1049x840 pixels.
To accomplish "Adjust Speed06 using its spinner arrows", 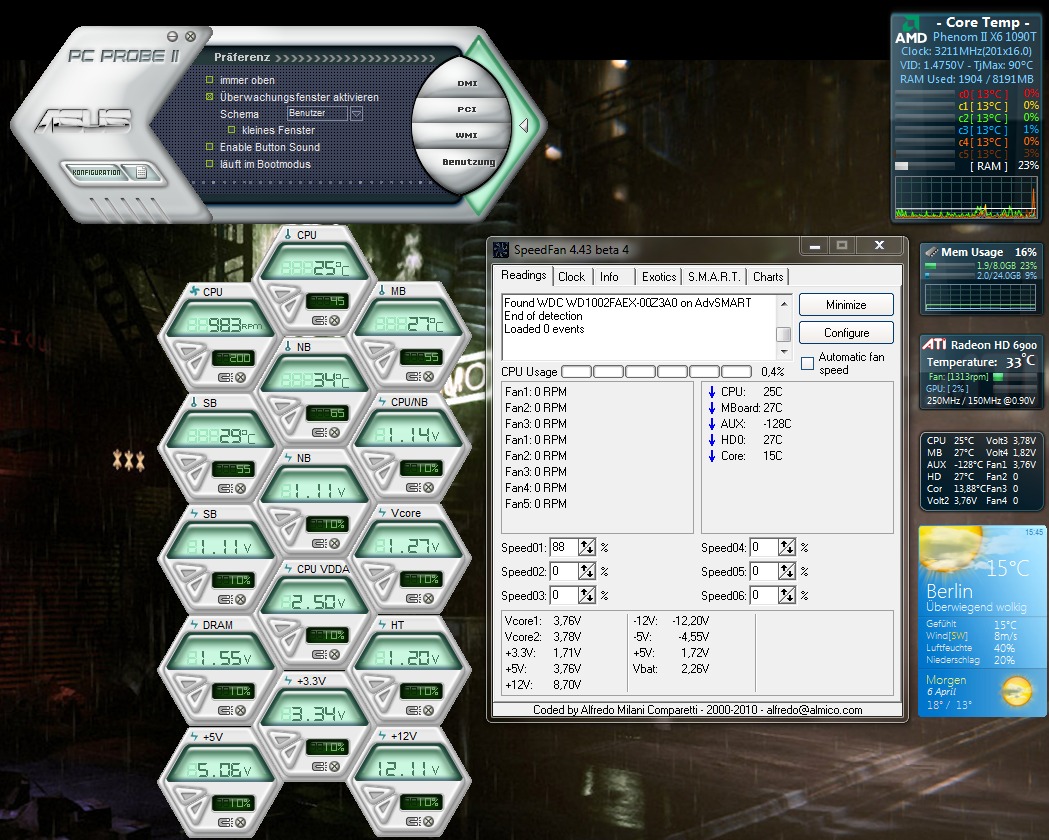I will coord(787,596).
